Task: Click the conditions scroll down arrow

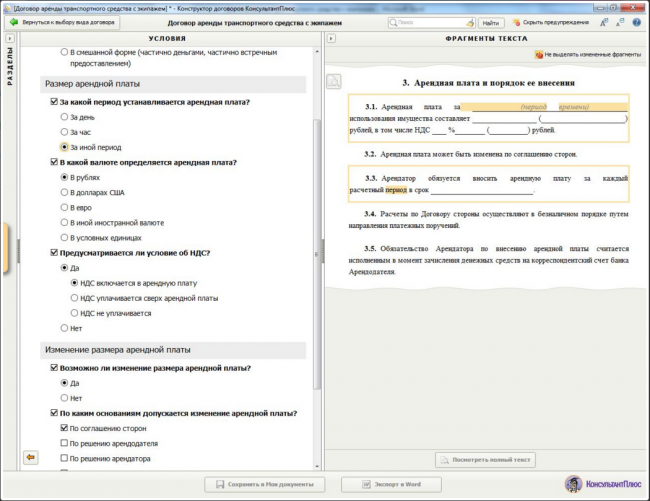Action: [317, 466]
